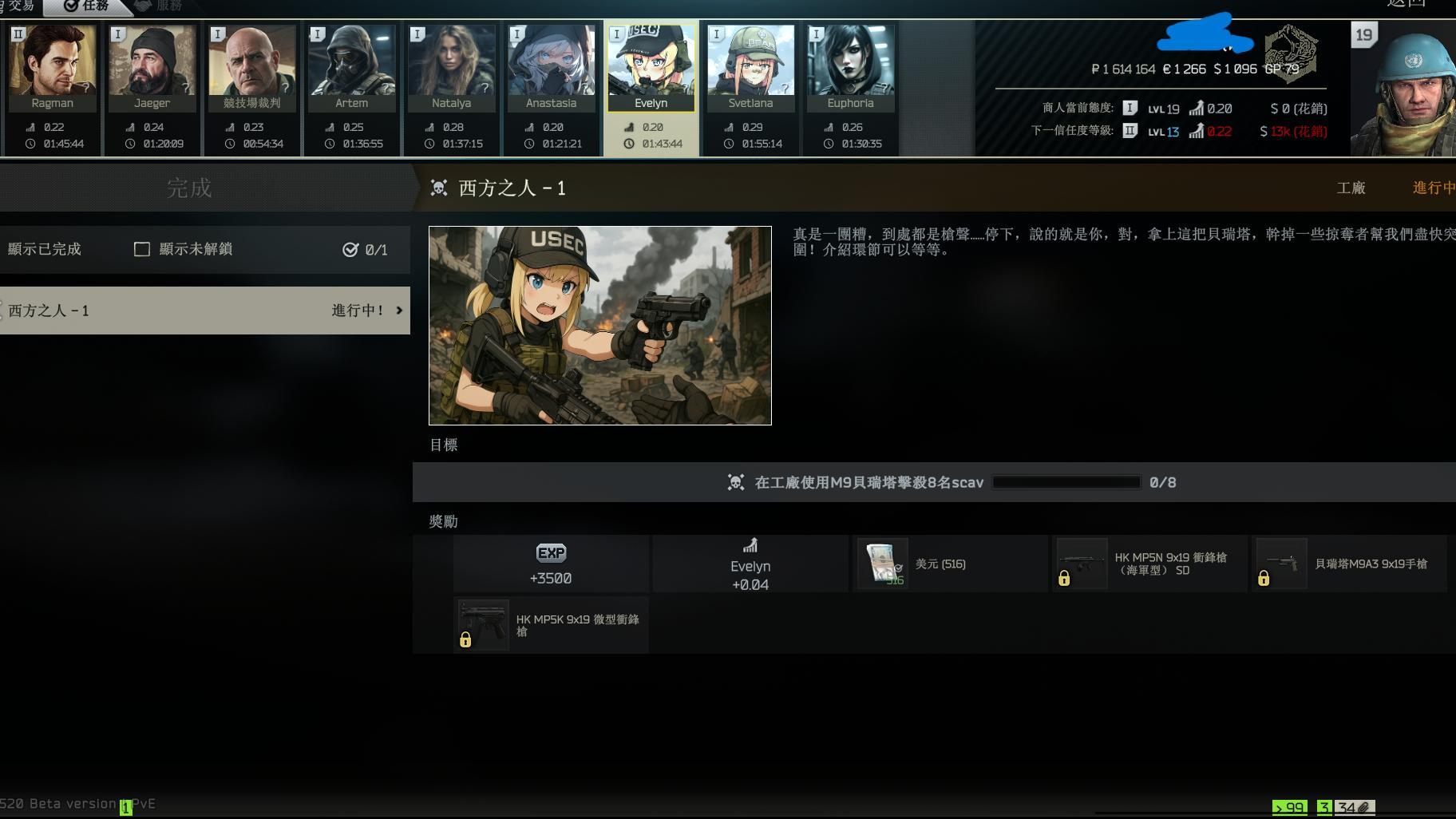Switch to the 任務 tab

pos(86,6)
